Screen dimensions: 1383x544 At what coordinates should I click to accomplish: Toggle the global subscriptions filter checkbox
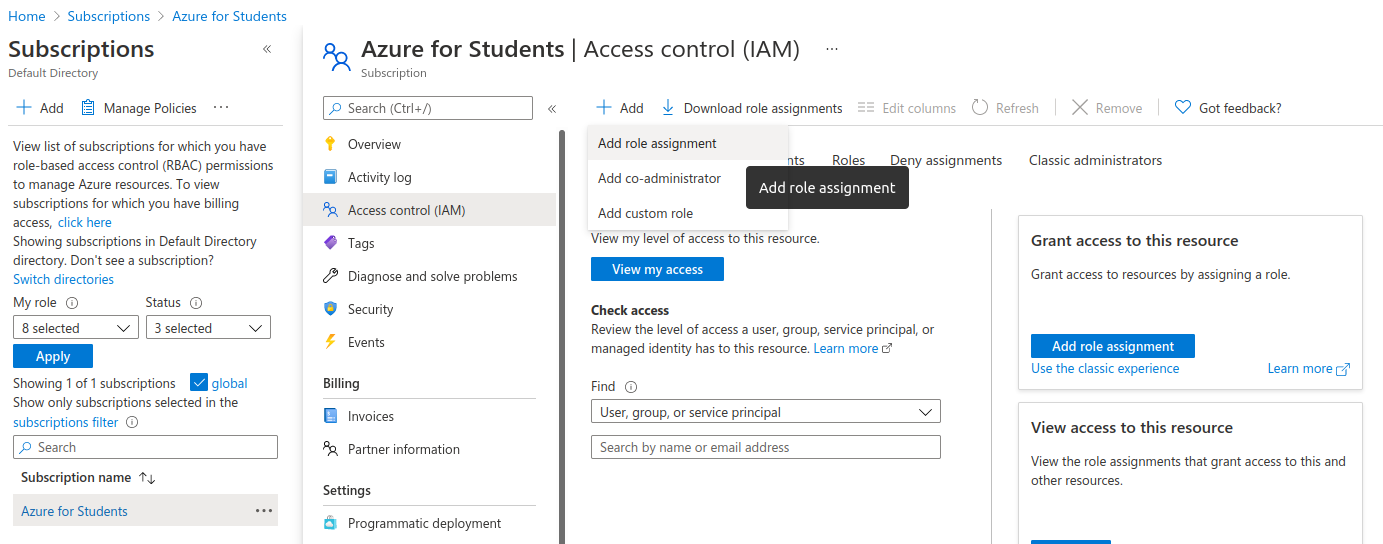(198, 383)
